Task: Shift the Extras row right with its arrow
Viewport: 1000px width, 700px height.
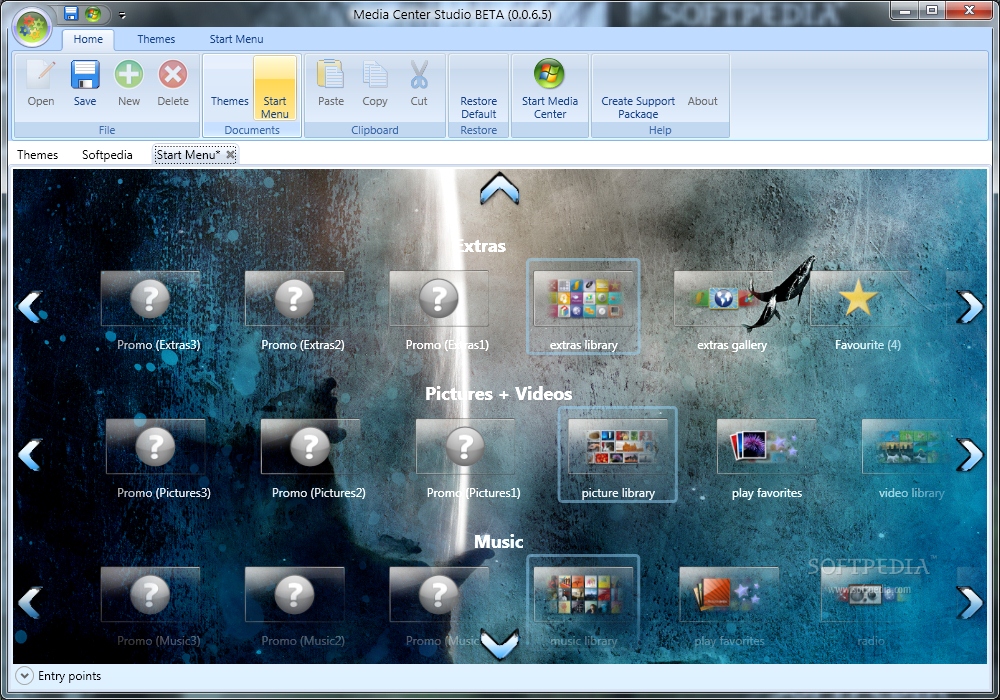Action: pos(969,307)
